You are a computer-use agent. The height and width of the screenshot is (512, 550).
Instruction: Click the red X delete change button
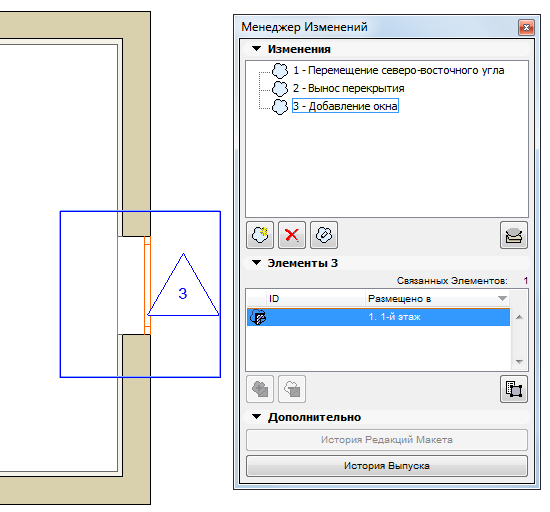(x=292, y=235)
